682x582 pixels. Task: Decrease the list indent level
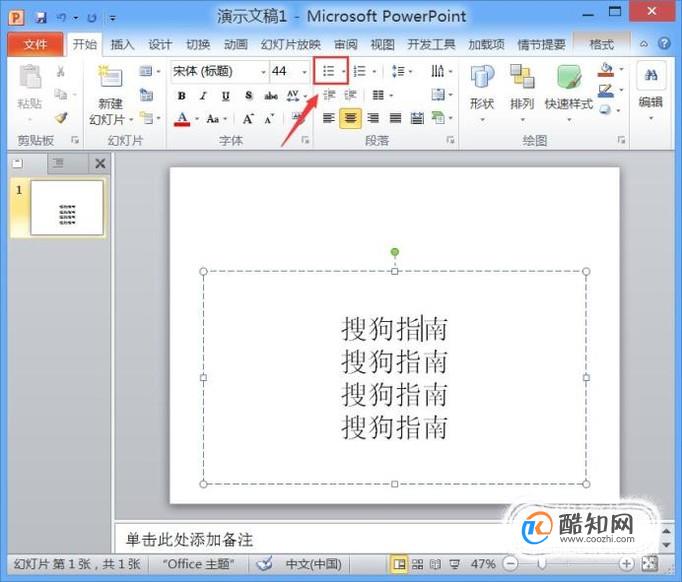coord(329,94)
